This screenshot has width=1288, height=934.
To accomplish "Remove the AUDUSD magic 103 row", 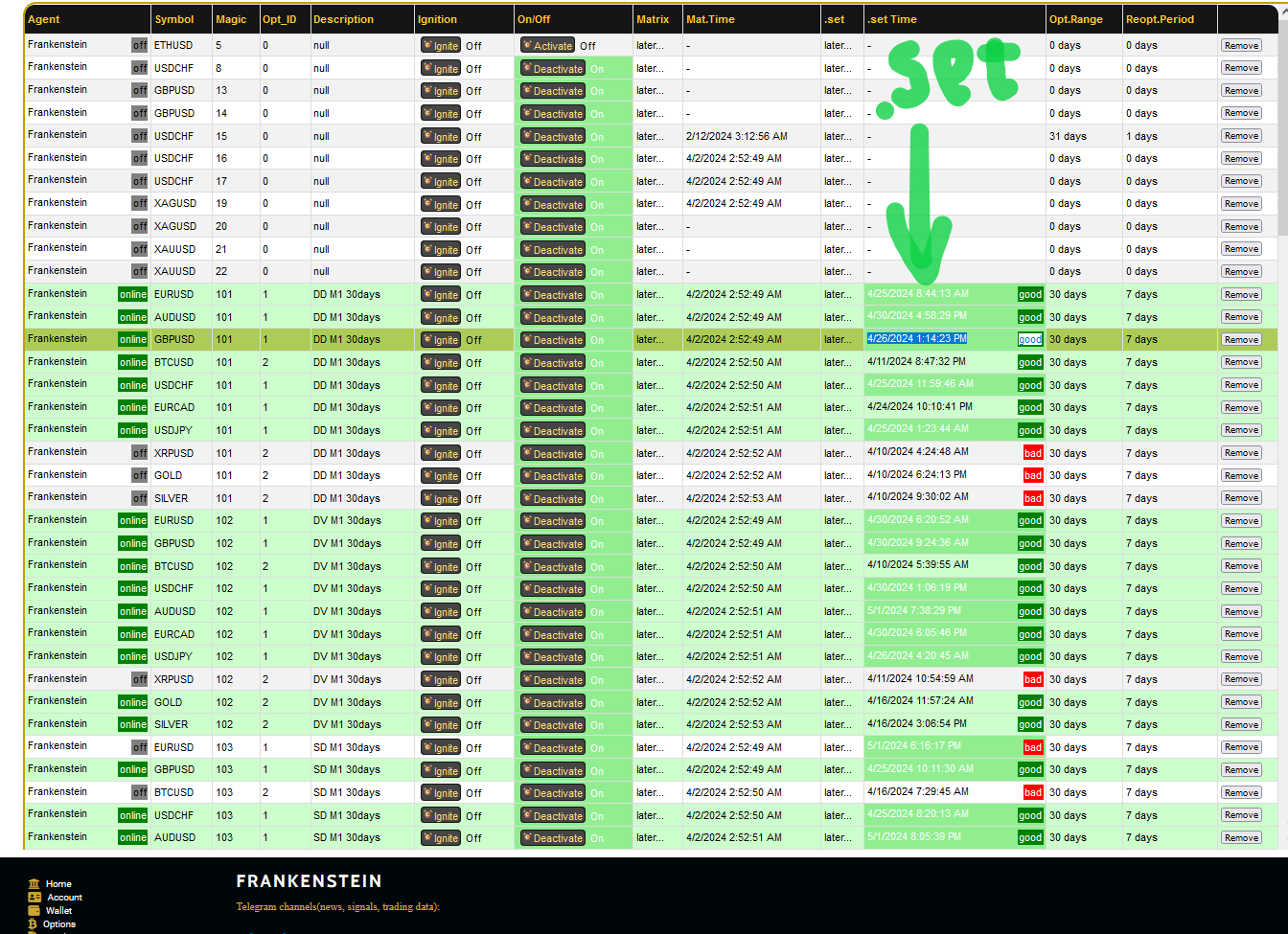I will [x=1241, y=837].
